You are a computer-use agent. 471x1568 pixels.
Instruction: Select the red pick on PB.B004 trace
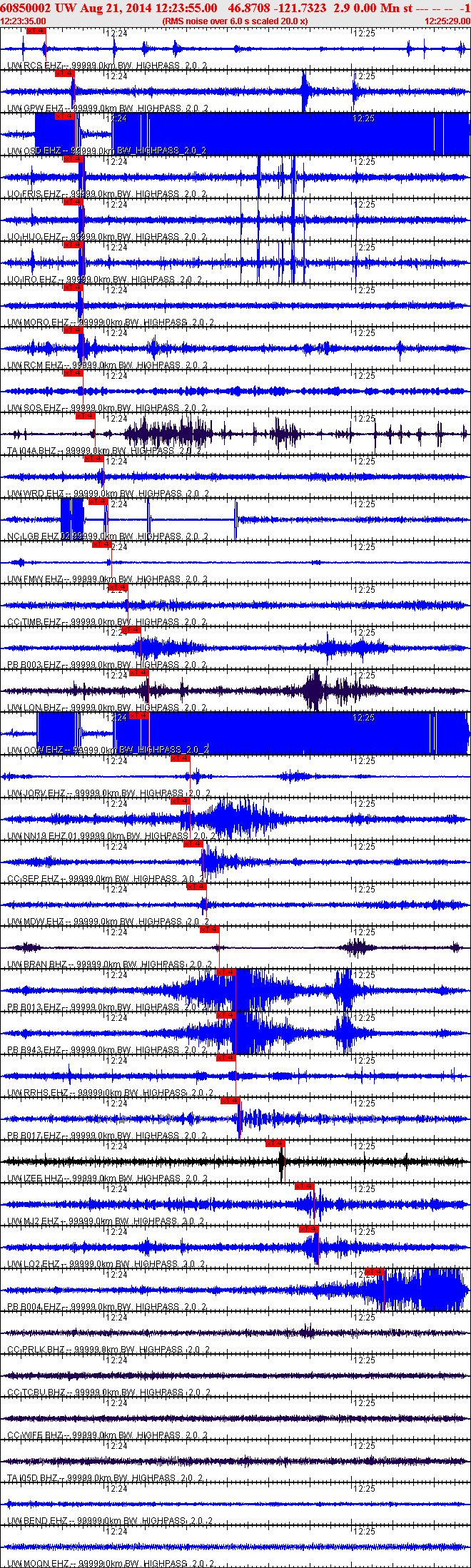tap(375, 1272)
